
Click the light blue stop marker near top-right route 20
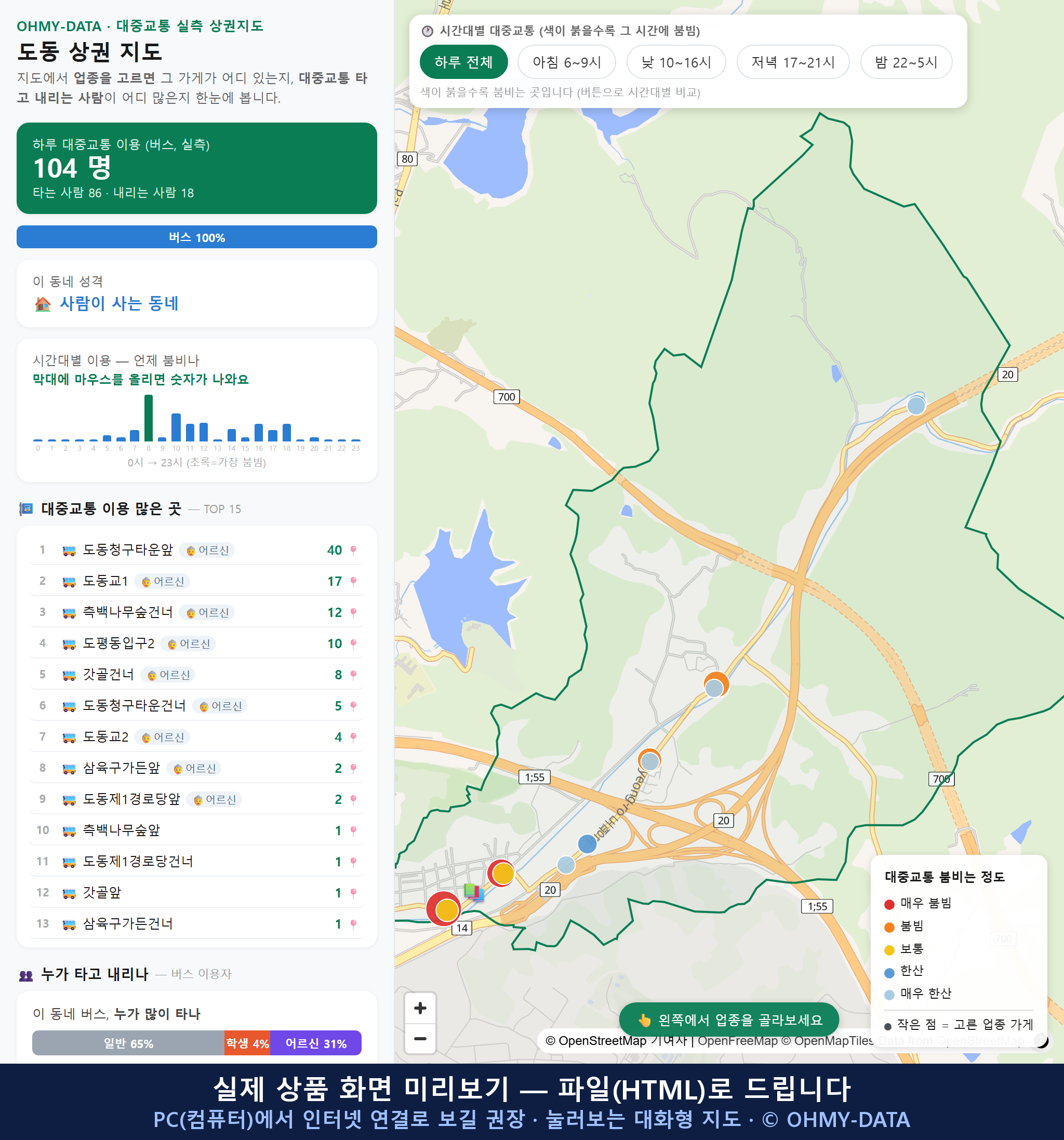[x=916, y=406]
